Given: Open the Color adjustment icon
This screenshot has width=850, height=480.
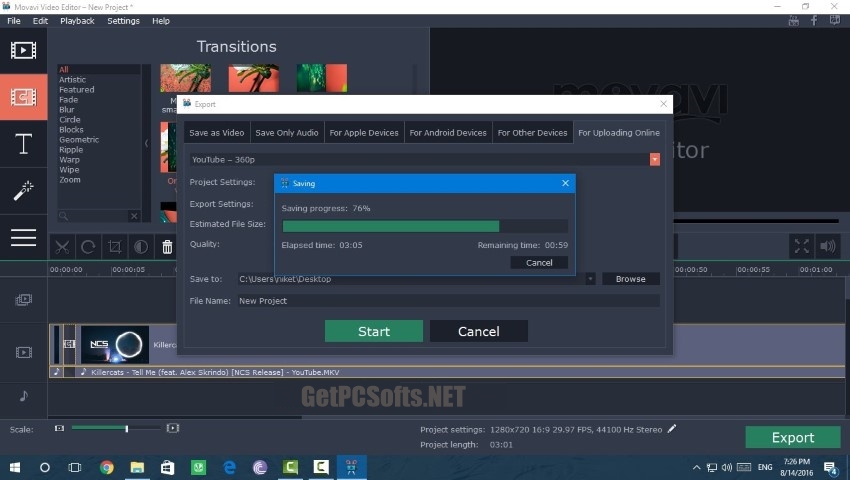Looking at the screenshot, I should pos(141,247).
